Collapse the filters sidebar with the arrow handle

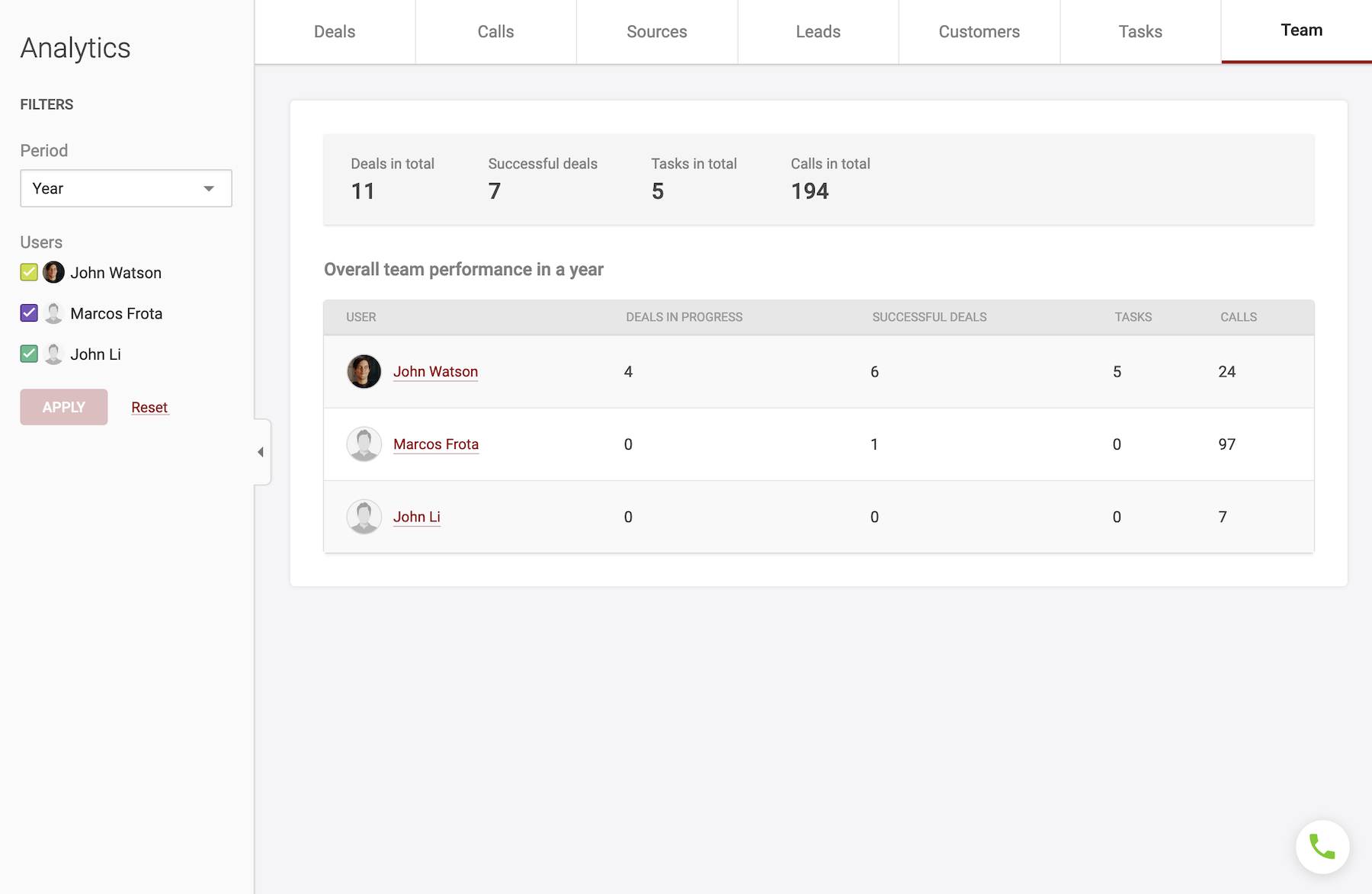coord(261,452)
